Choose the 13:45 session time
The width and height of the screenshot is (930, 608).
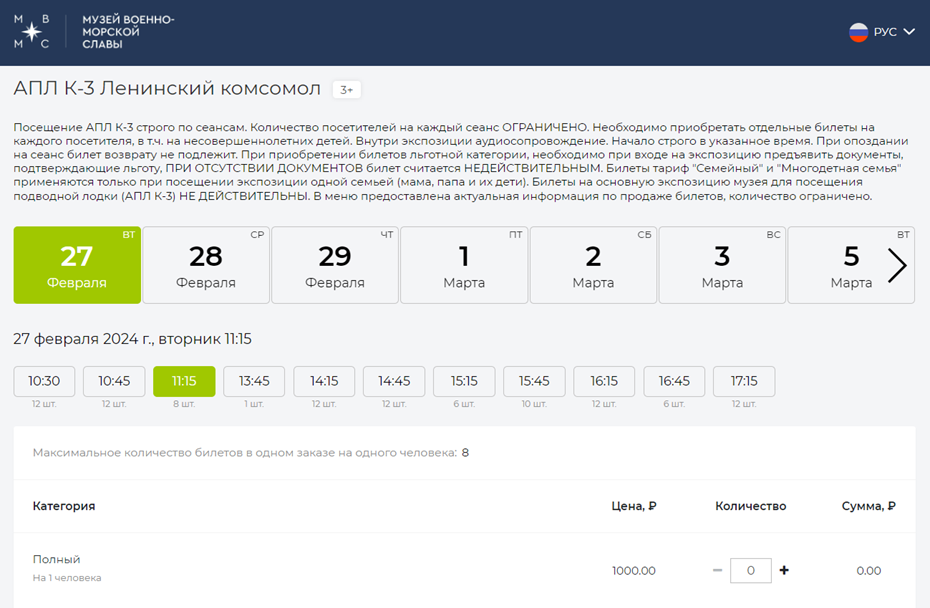[x=254, y=381]
